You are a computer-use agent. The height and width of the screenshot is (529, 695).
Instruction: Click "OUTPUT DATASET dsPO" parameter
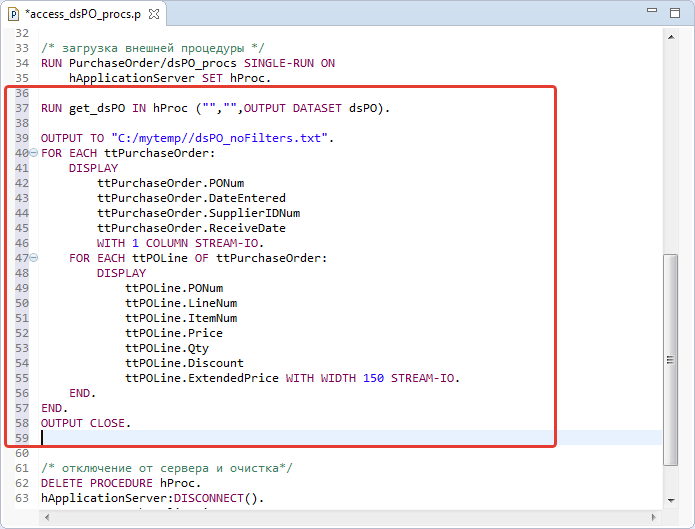pyautogui.click(x=310, y=108)
